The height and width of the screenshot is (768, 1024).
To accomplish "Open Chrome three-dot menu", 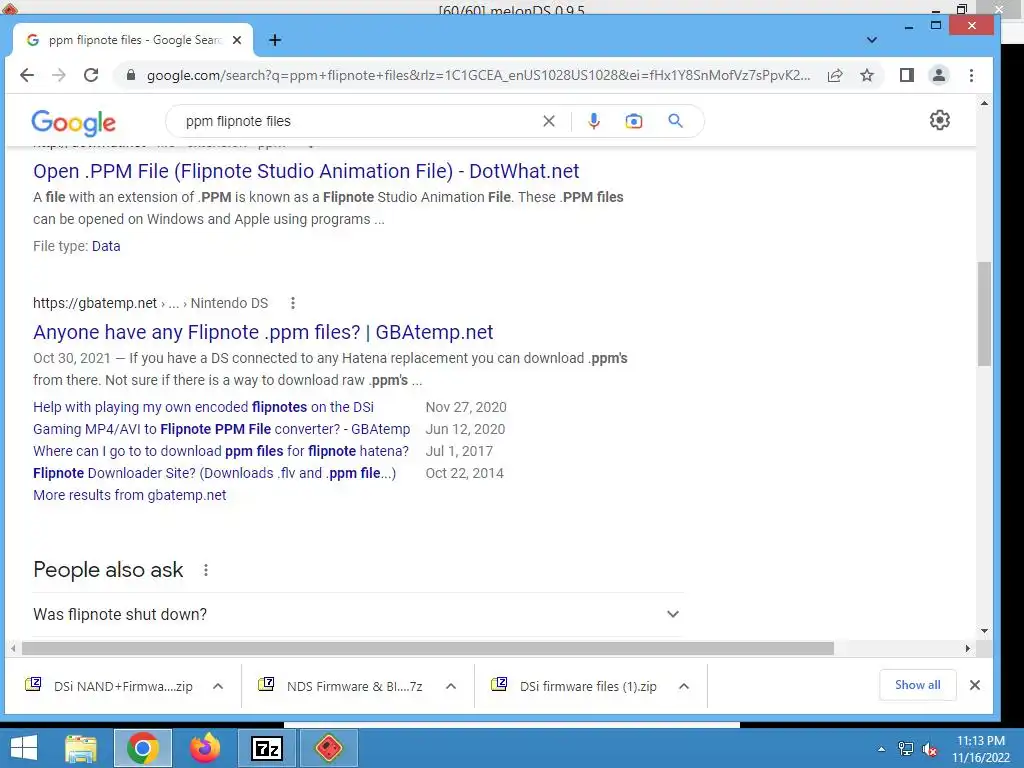I will (x=971, y=75).
